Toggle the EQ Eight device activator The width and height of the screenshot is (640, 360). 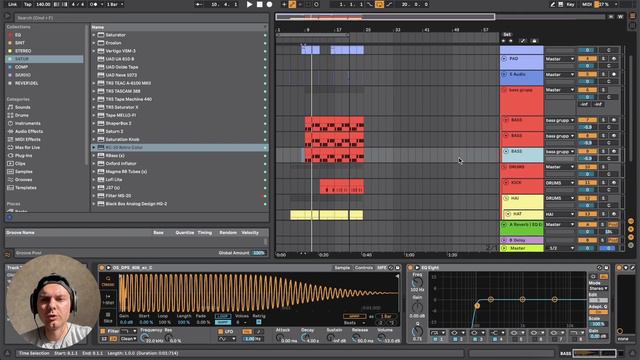coord(411,268)
